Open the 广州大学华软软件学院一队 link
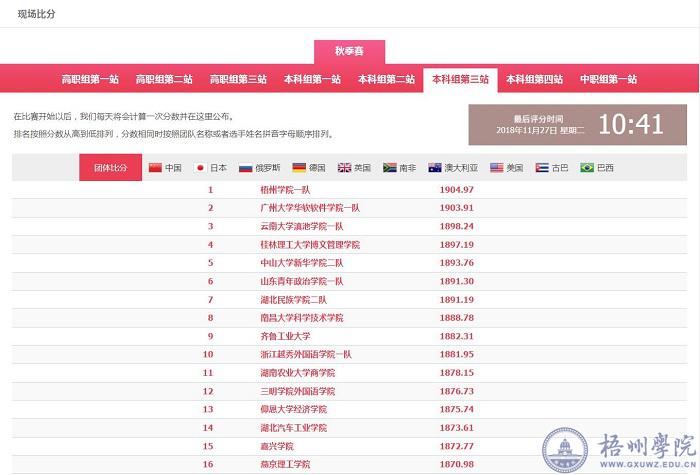Viewport: 700px width, 475px height. point(301,208)
